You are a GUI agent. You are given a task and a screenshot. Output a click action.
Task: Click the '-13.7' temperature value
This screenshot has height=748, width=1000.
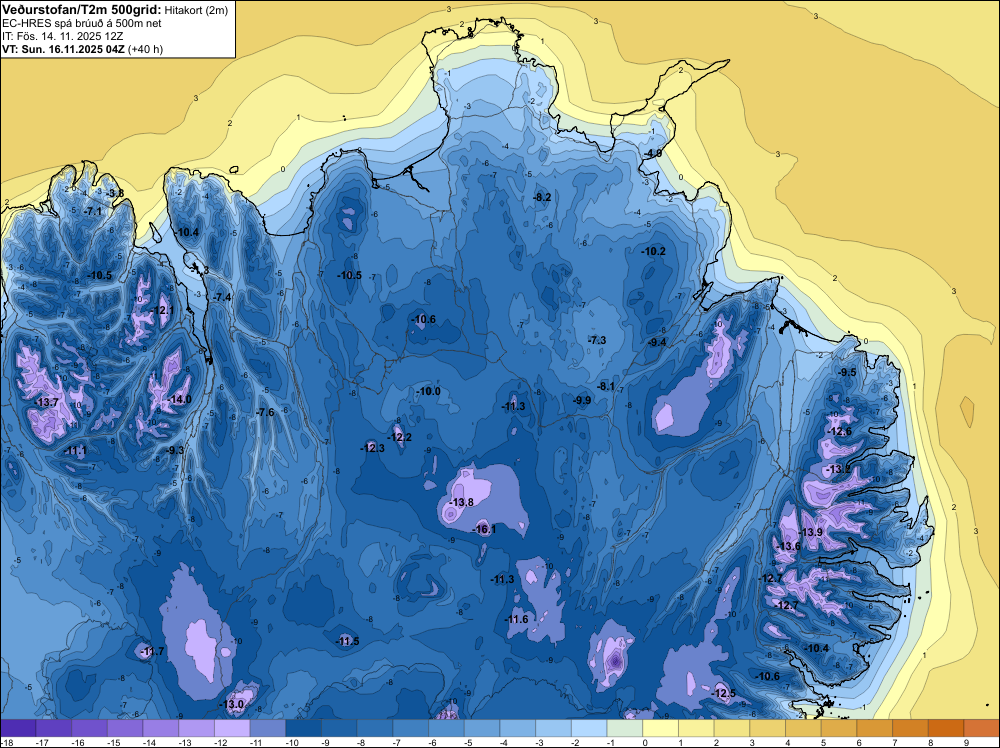coord(47,402)
